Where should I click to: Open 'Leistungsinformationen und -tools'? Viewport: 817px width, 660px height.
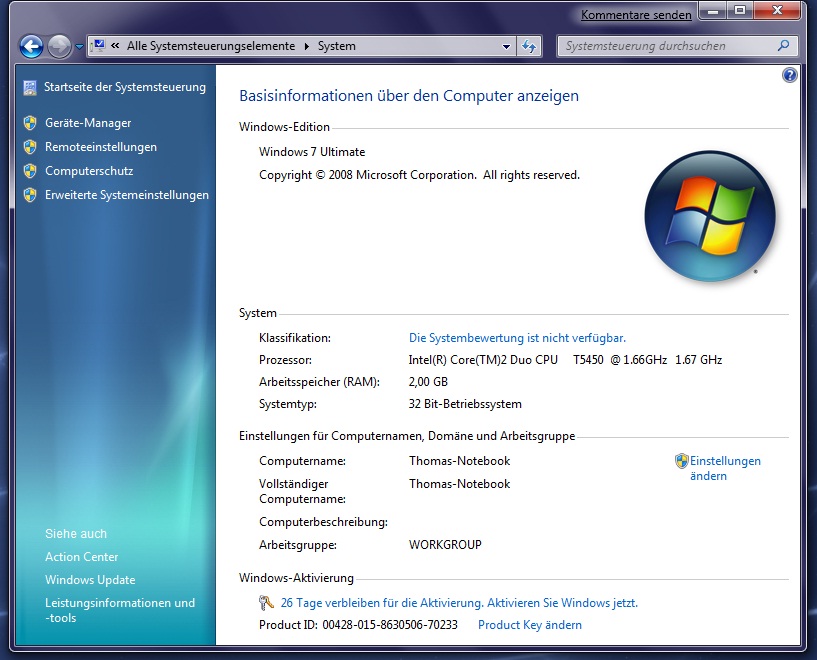120,610
